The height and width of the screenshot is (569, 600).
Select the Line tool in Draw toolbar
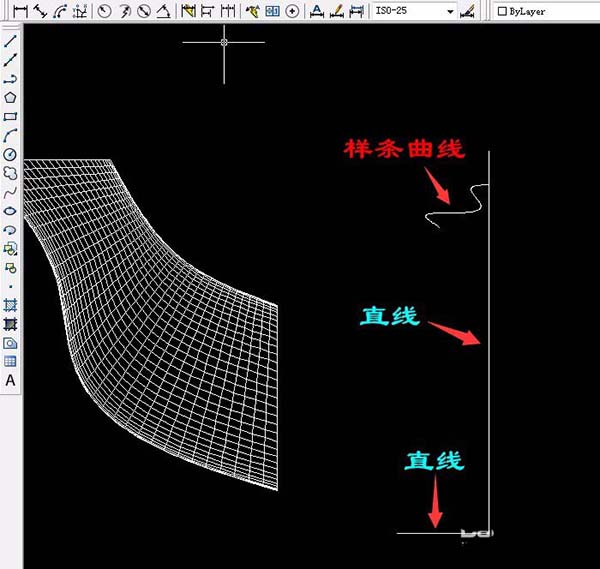pyautogui.click(x=10, y=41)
